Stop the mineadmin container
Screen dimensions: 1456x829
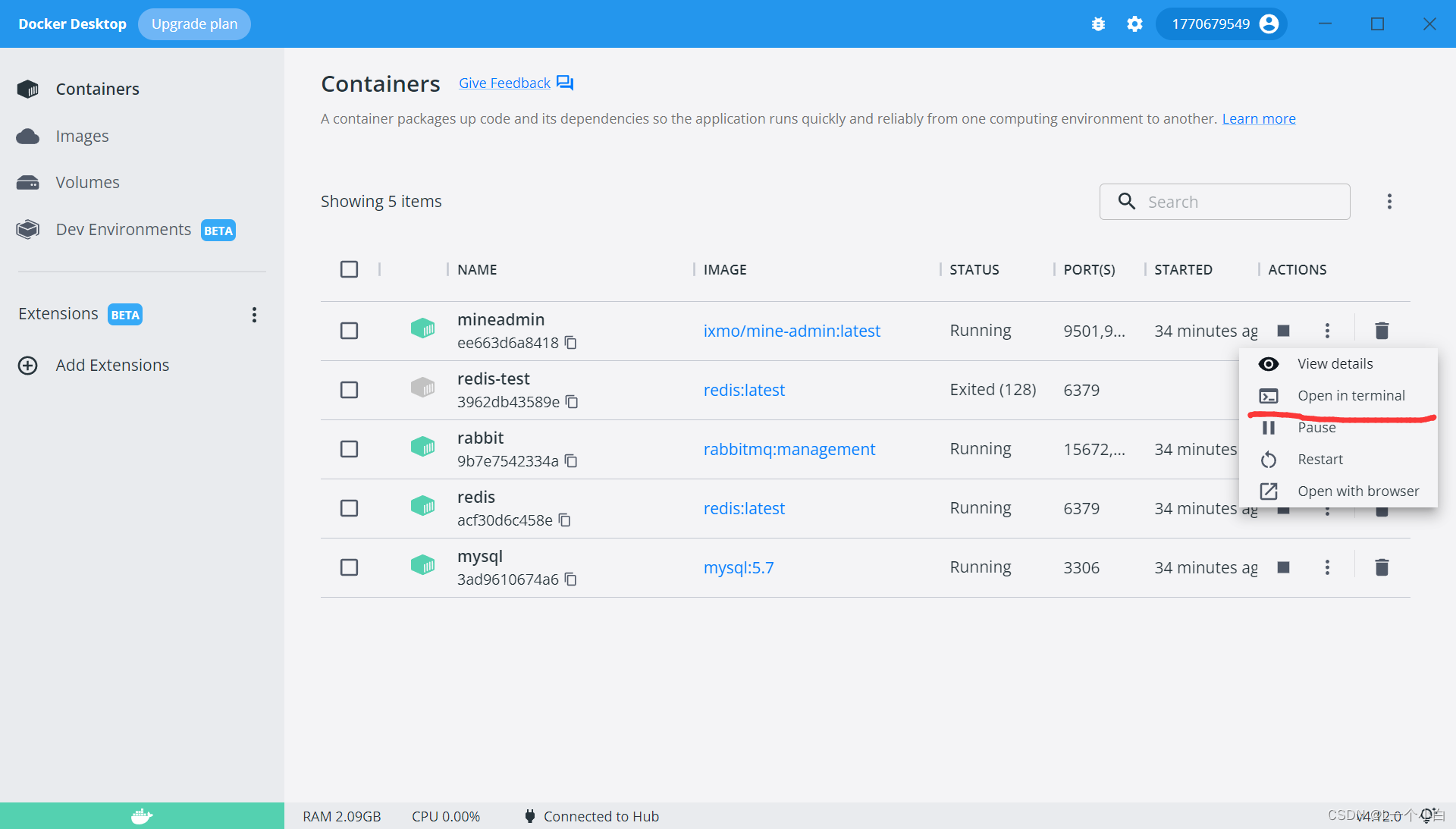pyautogui.click(x=1283, y=331)
